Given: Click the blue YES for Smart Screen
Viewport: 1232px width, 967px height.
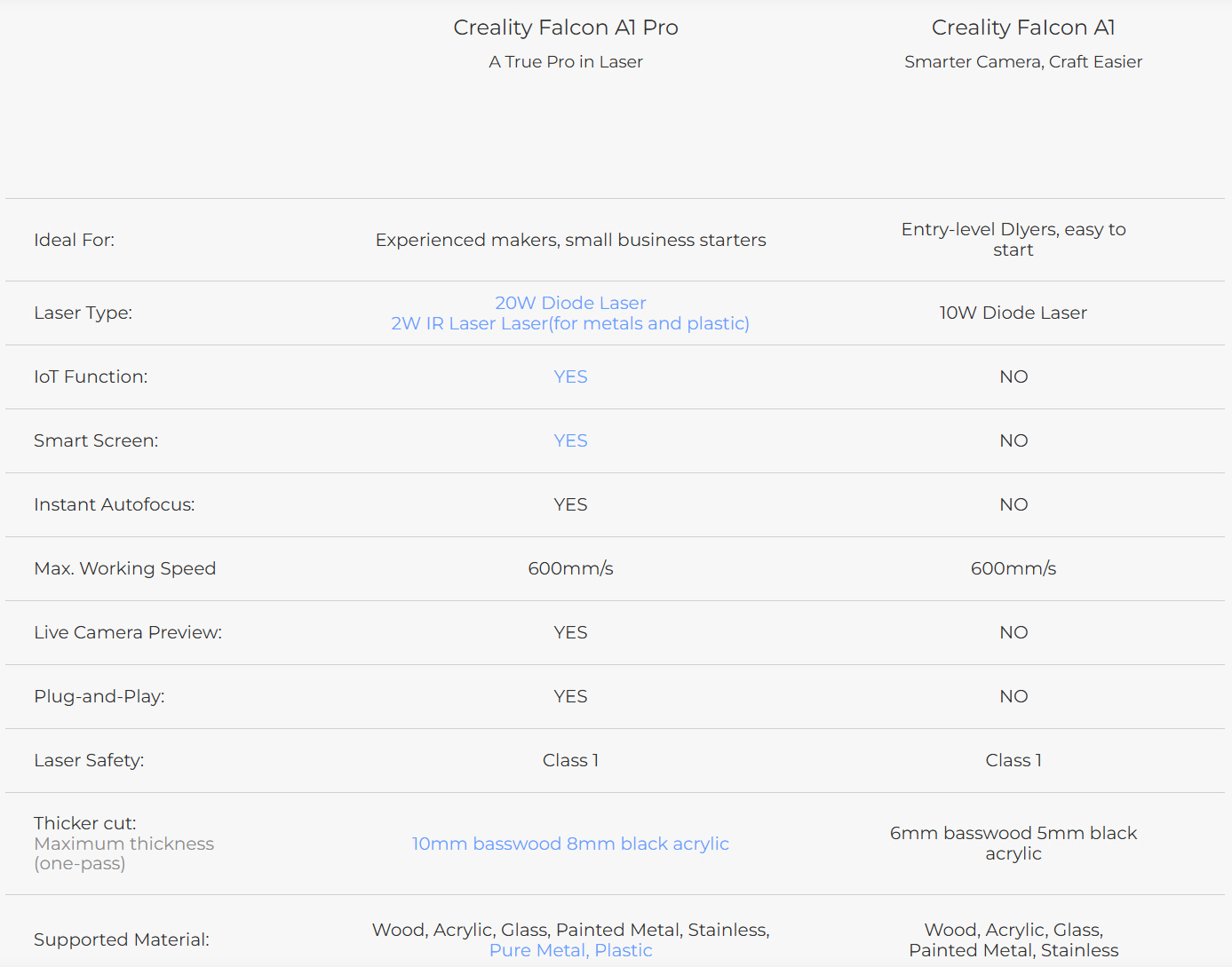Looking at the screenshot, I should (570, 440).
